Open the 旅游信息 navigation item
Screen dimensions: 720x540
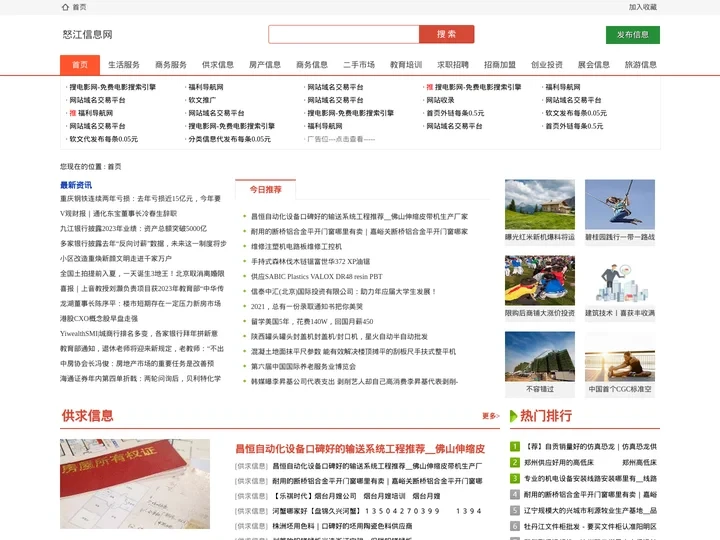pyautogui.click(x=640, y=65)
